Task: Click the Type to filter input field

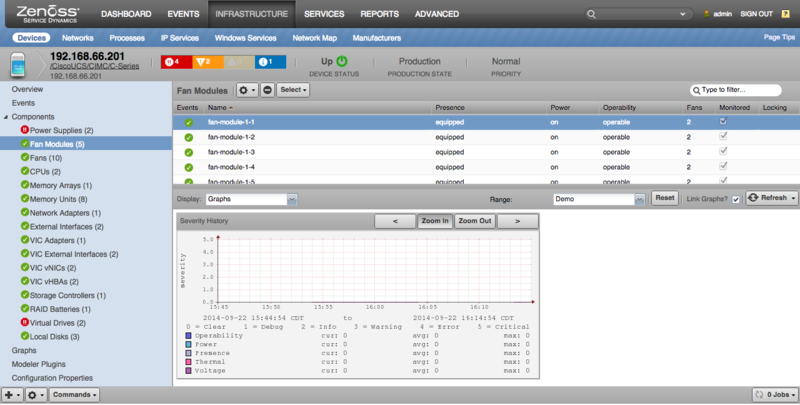Action: [x=736, y=90]
